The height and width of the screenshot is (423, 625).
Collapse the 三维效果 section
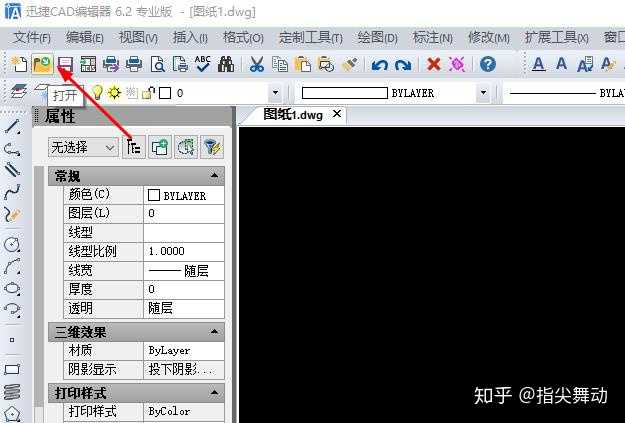(214, 332)
